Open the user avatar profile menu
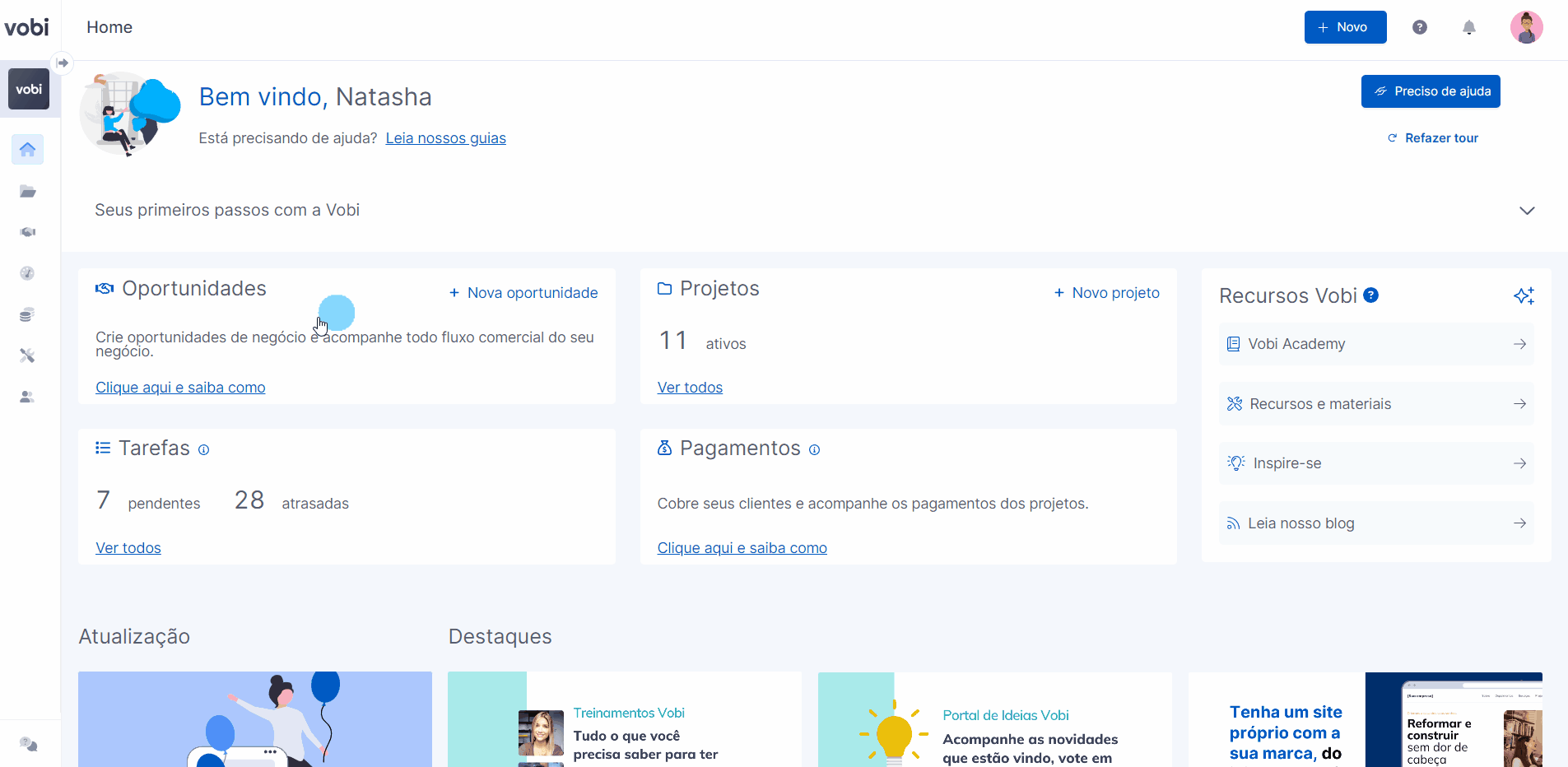 tap(1527, 27)
